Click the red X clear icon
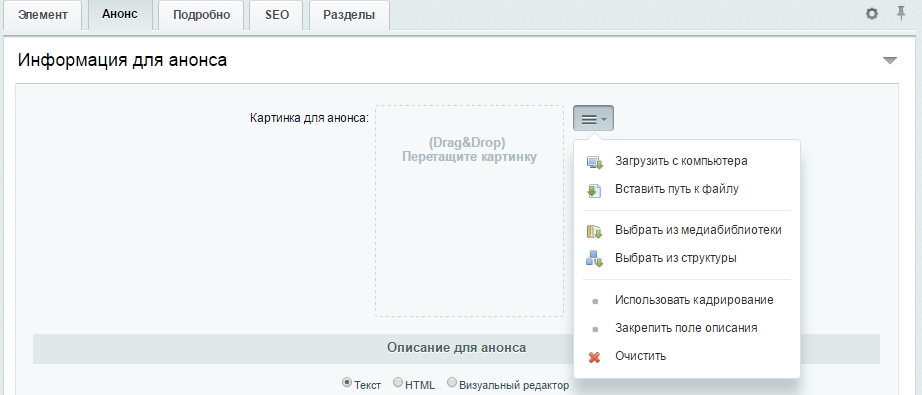Screen dimensions: 922x395 594,357
